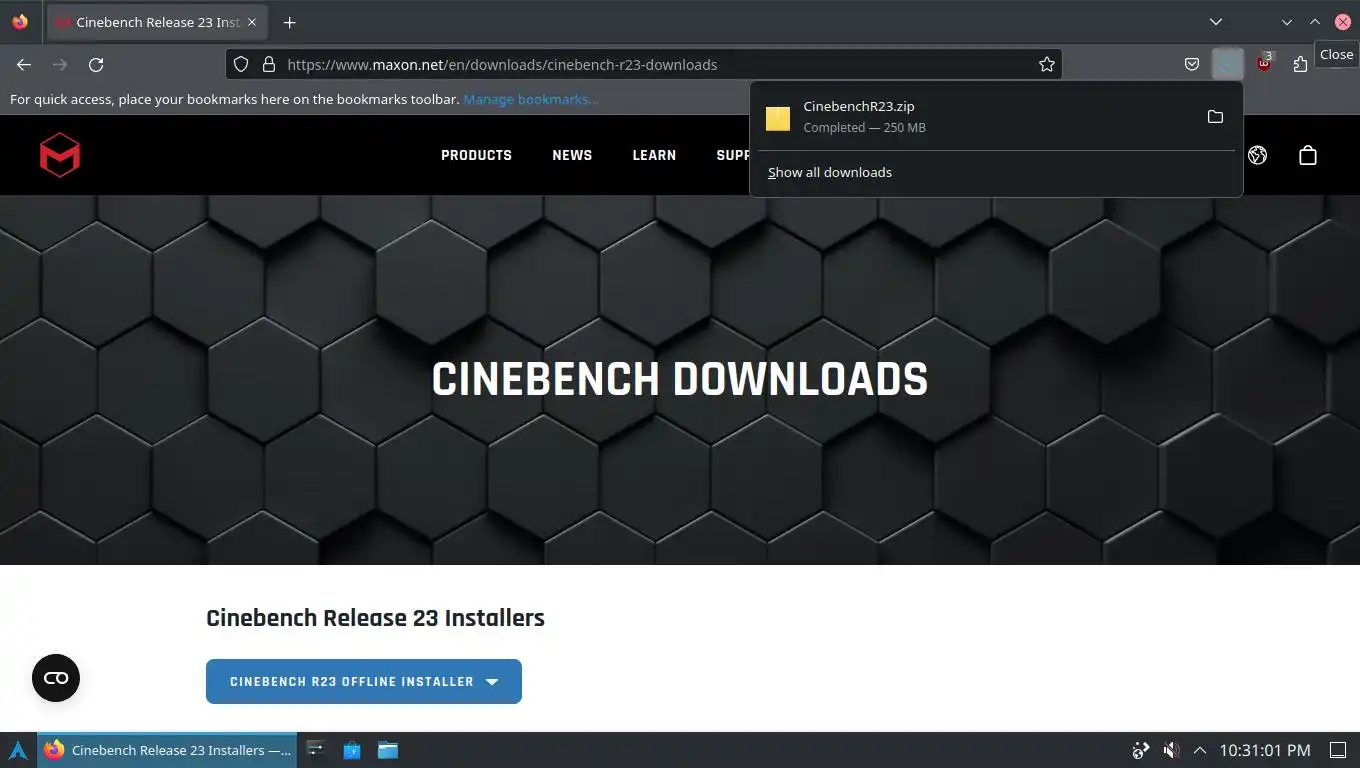Select the Cinebench Release 23 browser tab
This screenshot has height=768, width=1360.
tap(156, 22)
